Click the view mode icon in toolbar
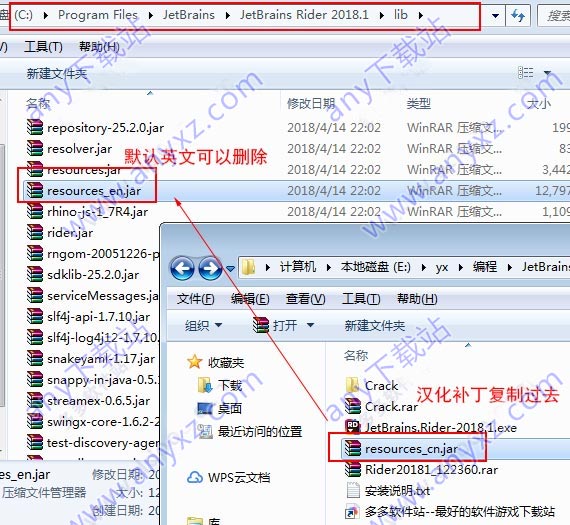 coord(525,73)
